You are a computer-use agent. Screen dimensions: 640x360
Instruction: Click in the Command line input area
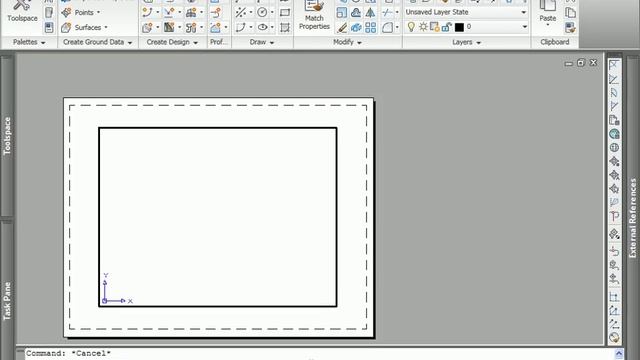click(x=318, y=353)
